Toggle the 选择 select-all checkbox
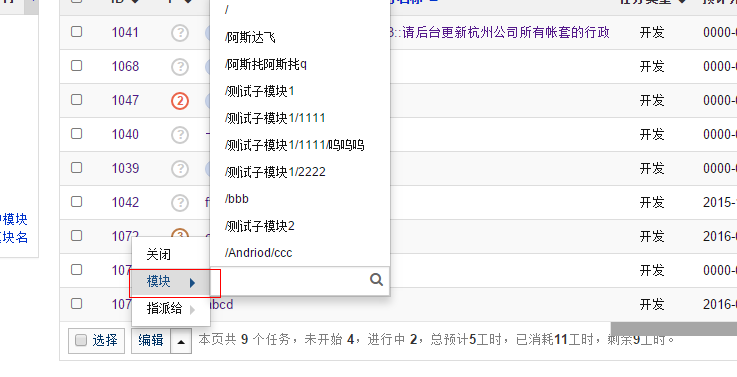The image size is (737, 377). 81,340
